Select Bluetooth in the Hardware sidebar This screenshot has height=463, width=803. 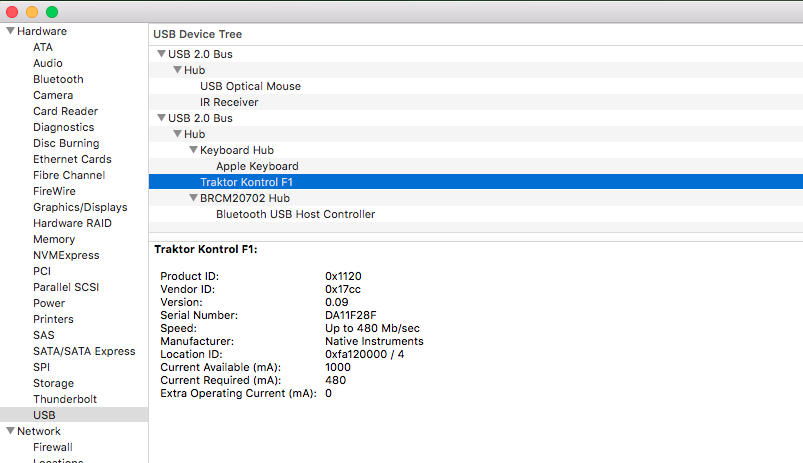pyautogui.click(x=58, y=79)
